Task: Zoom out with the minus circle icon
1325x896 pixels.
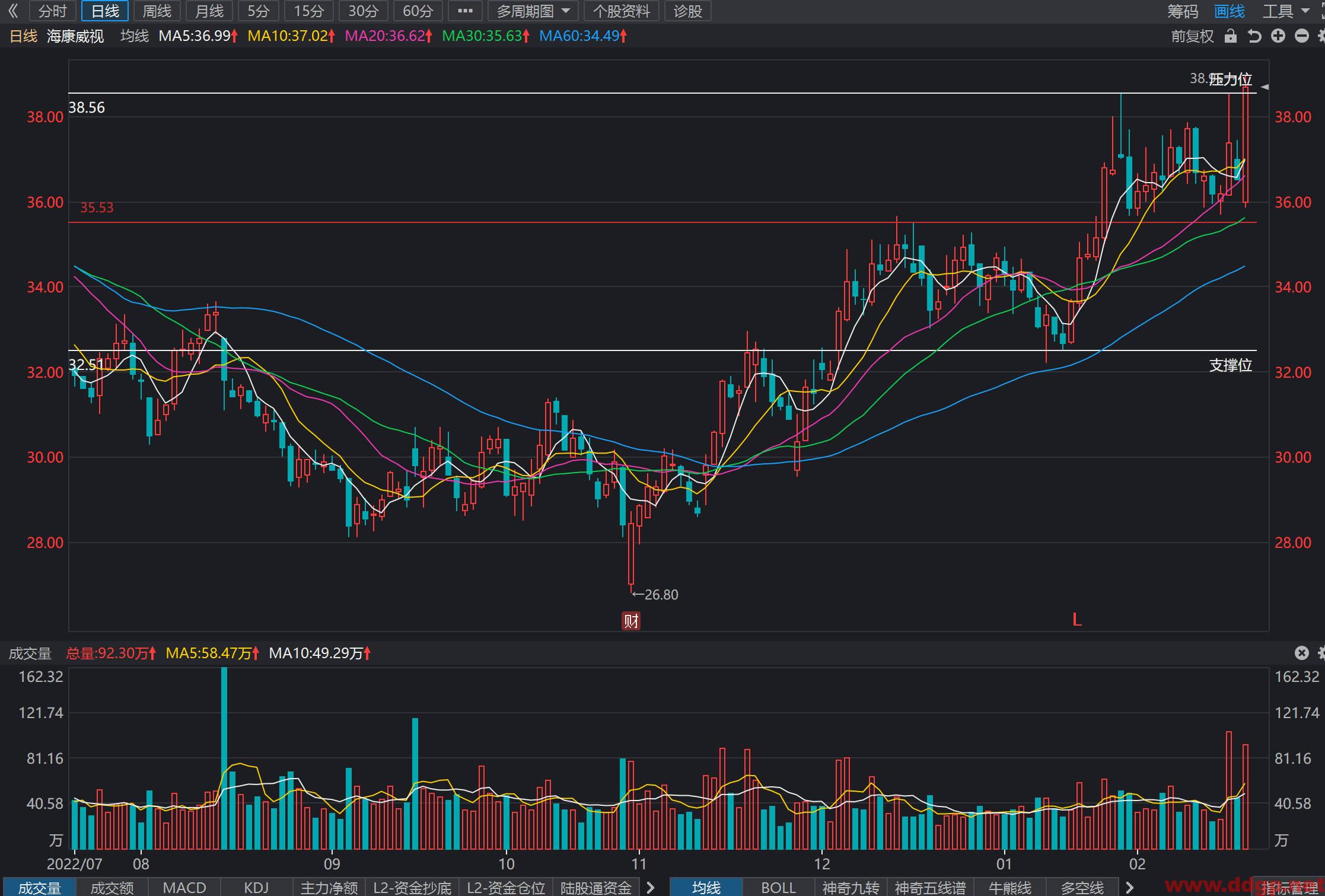Action: (1302, 36)
